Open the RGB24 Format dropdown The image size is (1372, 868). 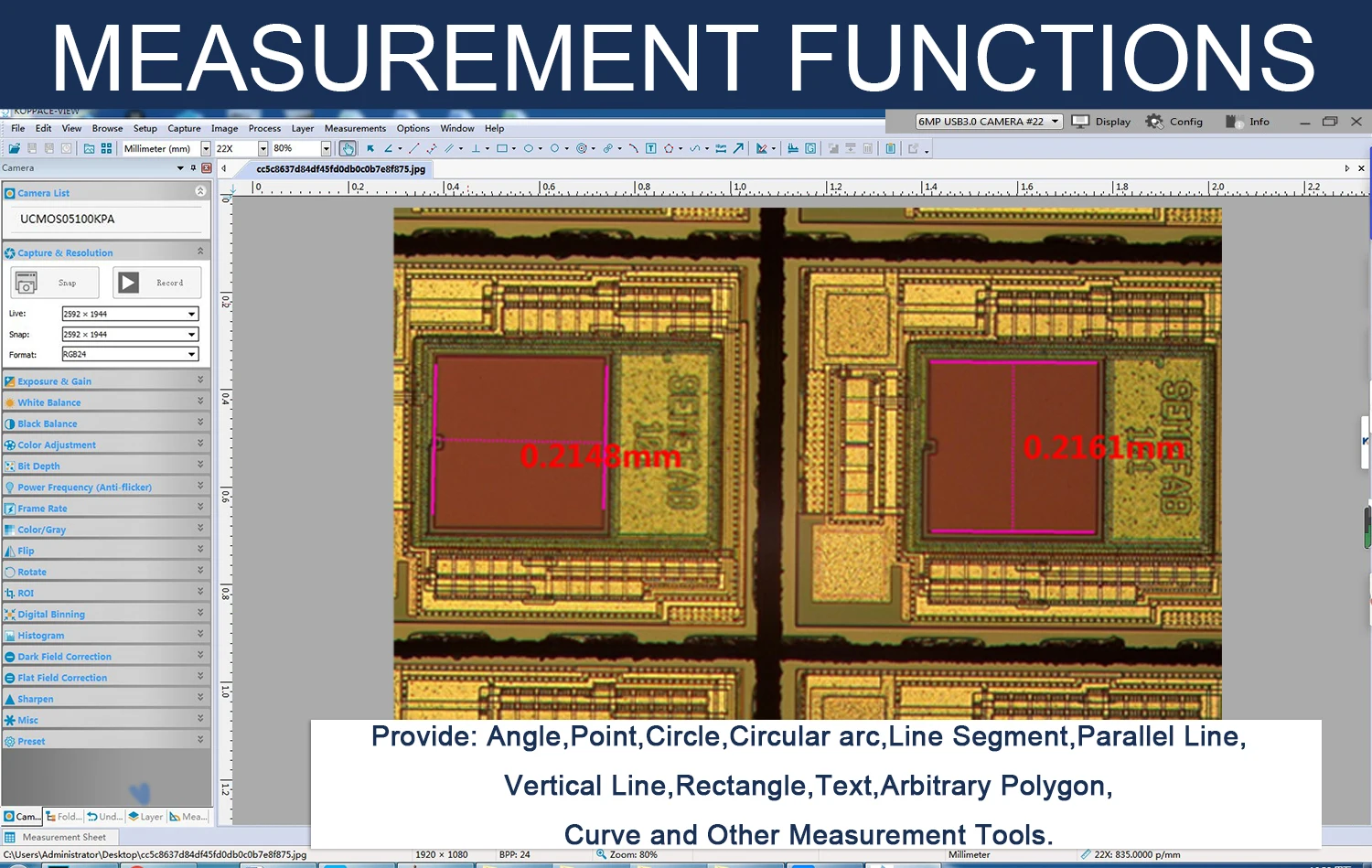130,355
